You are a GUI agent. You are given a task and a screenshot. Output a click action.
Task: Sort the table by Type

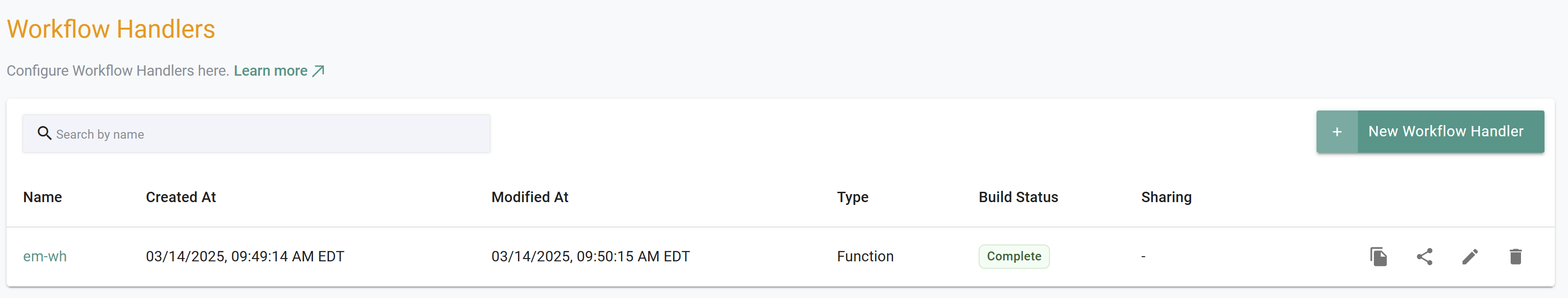(x=852, y=197)
